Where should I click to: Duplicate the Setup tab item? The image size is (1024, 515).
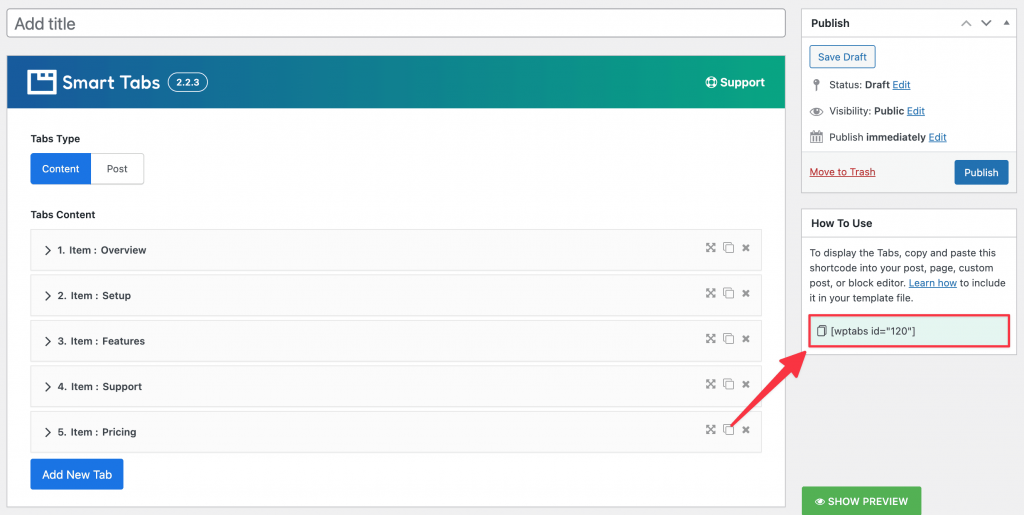728,293
